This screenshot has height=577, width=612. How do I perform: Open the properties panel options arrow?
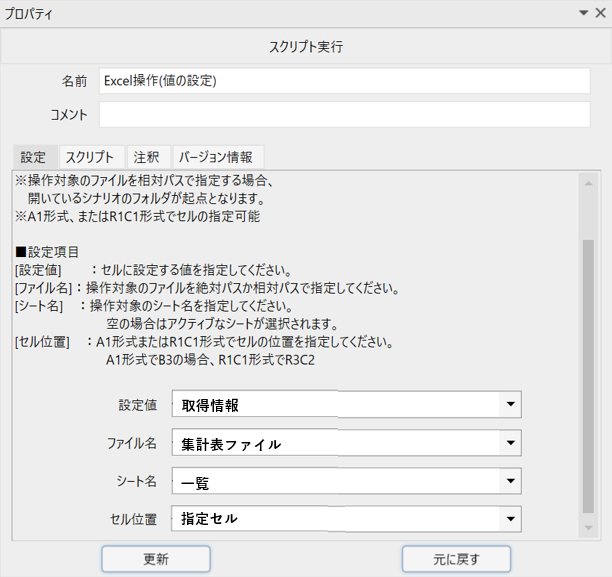(x=584, y=13)
